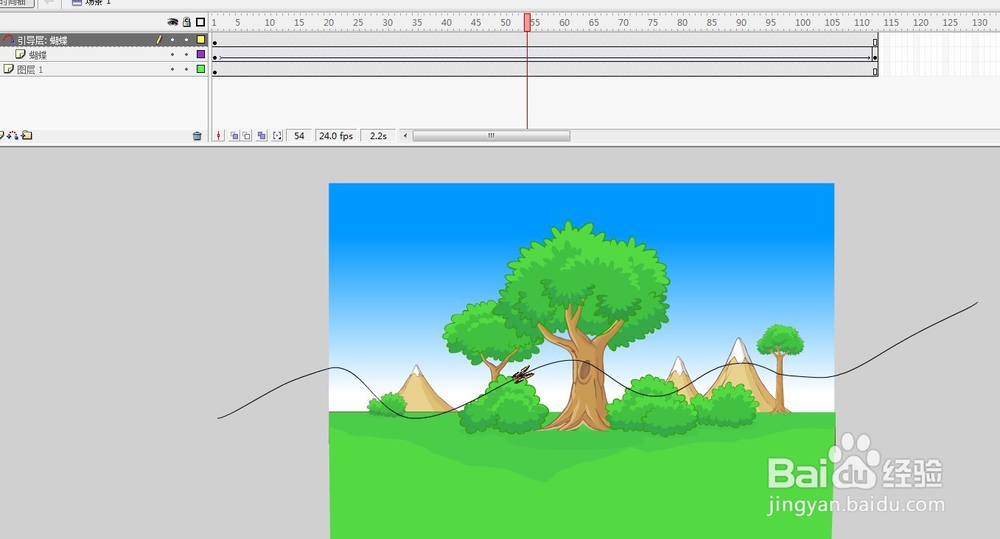Click the current frame field showing 54
This screenshot has height=539, width=1000.
click(299, 136)
